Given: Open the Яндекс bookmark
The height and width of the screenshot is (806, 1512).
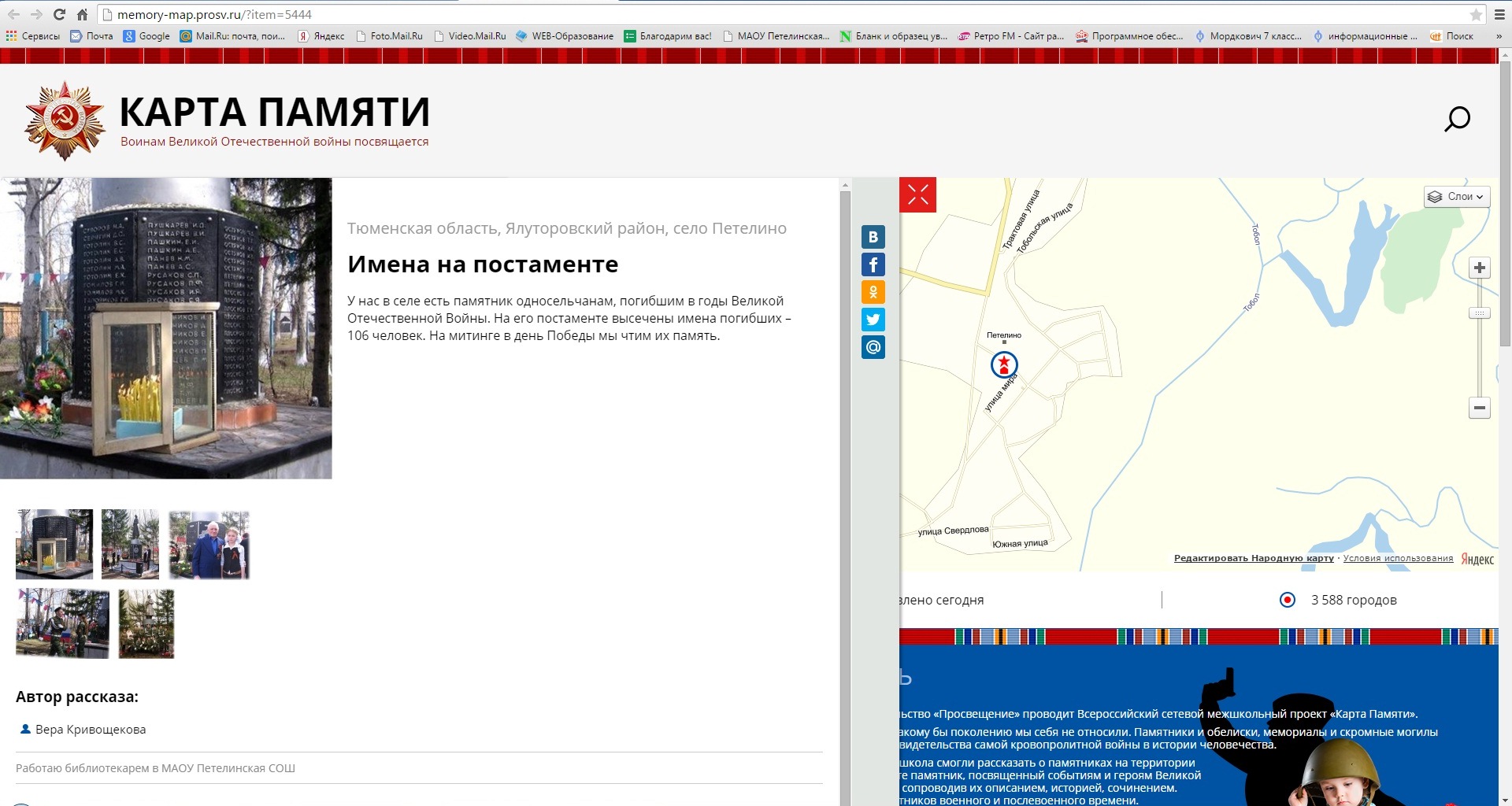Looking at the screenshot, I should (x=321, y=36).
